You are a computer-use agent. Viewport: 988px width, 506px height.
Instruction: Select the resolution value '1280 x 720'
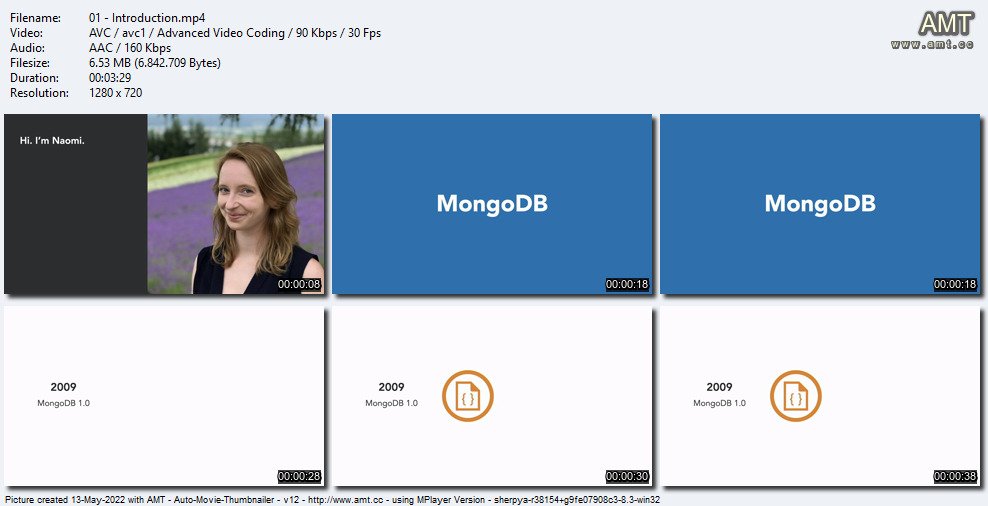click(x=116, y=93)
